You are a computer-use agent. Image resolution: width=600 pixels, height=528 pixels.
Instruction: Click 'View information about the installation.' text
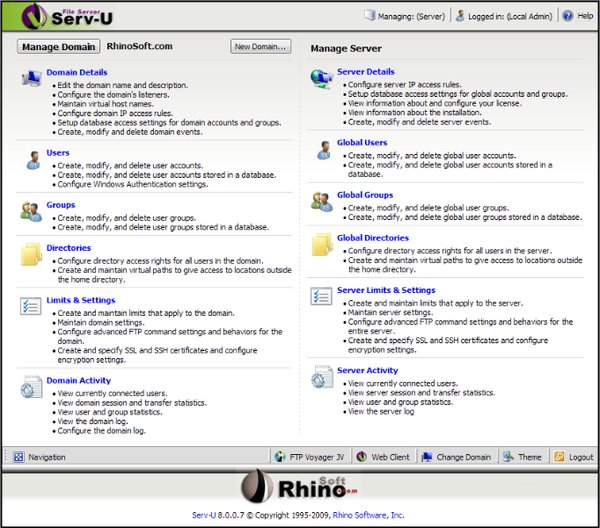(x=415, y=112)
